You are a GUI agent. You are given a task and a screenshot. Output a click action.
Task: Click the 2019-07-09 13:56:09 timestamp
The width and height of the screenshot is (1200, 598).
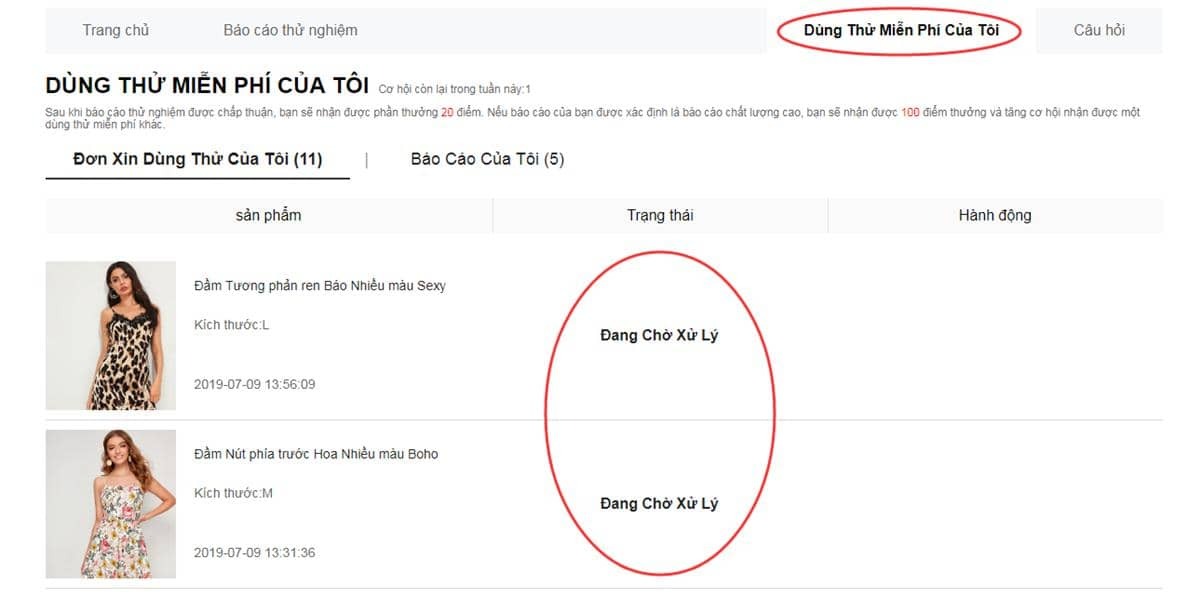pyautogui.click(x=254, y=384)
